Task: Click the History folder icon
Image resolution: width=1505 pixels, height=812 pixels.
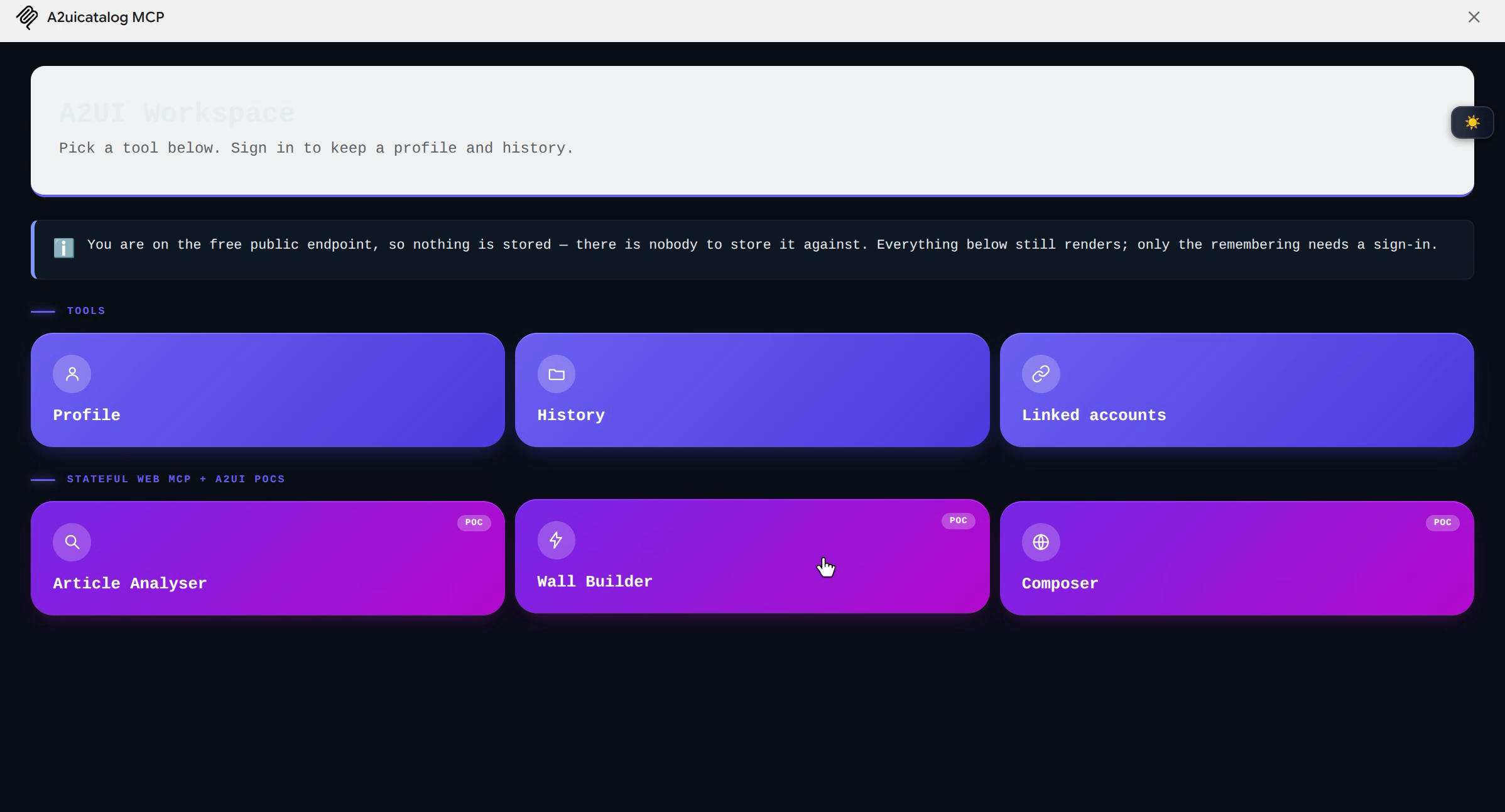Action: (557, 374)
